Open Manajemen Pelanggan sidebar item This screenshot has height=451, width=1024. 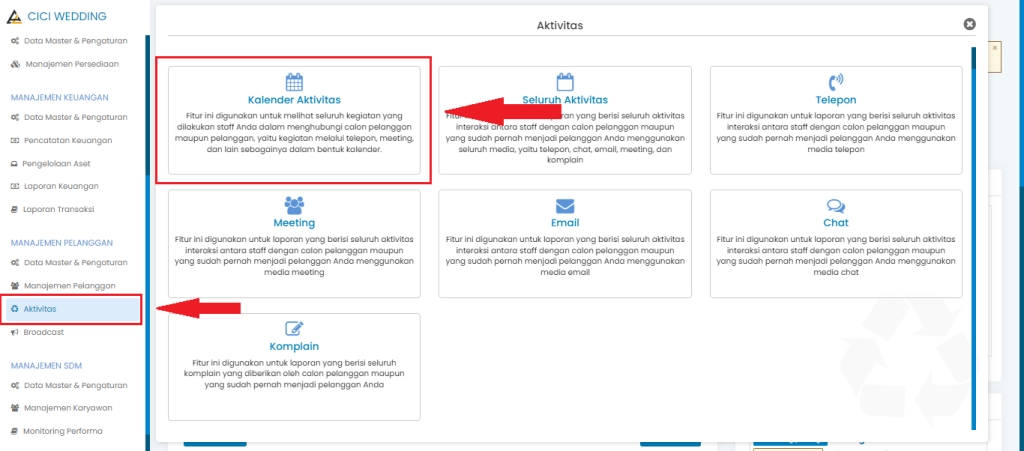coord(69,286)
